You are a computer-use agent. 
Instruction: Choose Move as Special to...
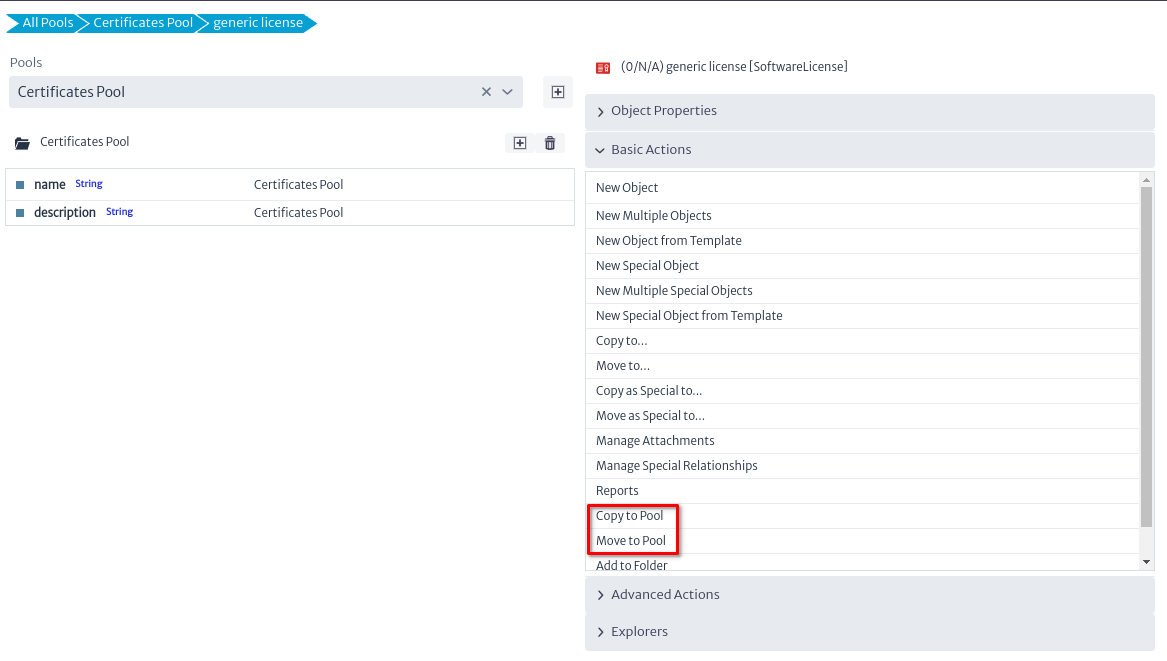[x=863, y=416]
